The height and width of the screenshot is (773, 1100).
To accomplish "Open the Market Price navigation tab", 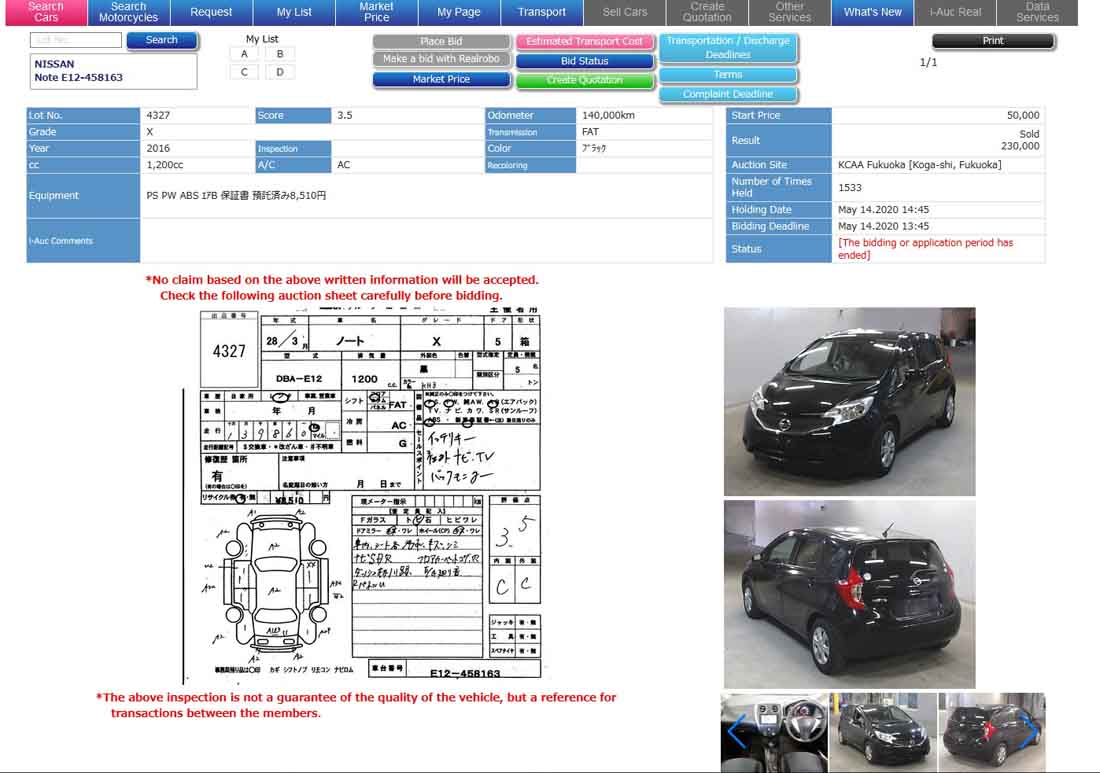I will [377, 12].
